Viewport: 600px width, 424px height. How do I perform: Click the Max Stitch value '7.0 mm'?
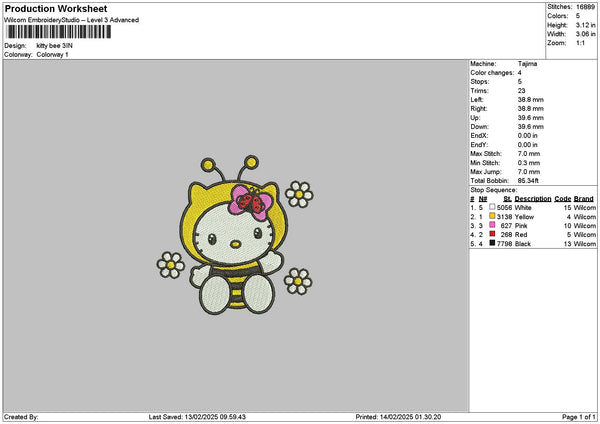point(529,154)
